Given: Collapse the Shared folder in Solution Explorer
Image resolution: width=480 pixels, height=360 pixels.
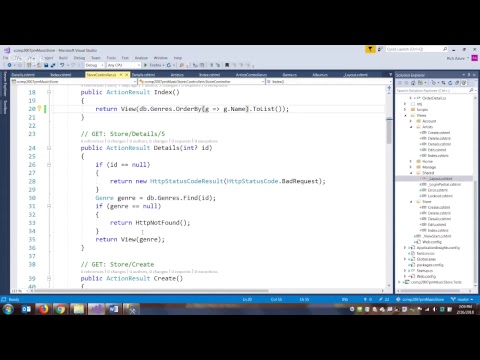Looking at the screenshot, I should [x=411, y=173].
